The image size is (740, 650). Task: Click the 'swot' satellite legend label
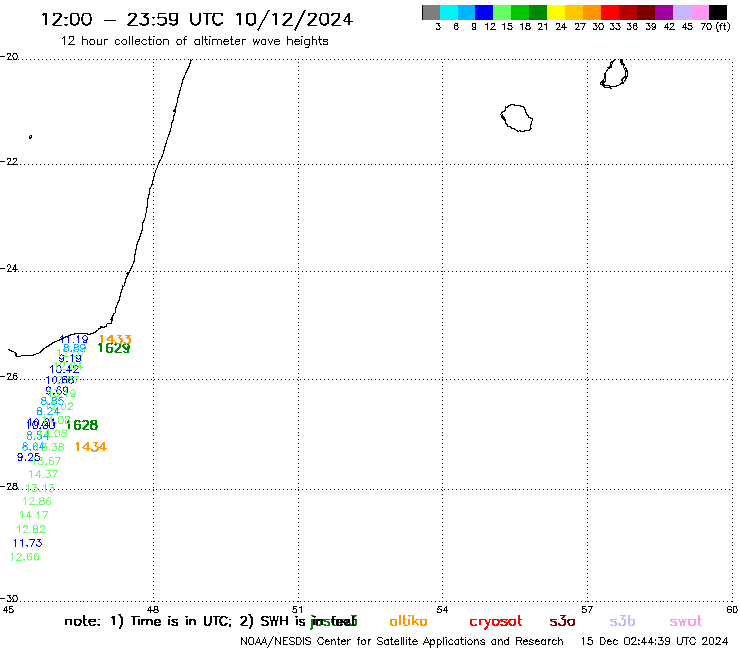tap(686, 621)
